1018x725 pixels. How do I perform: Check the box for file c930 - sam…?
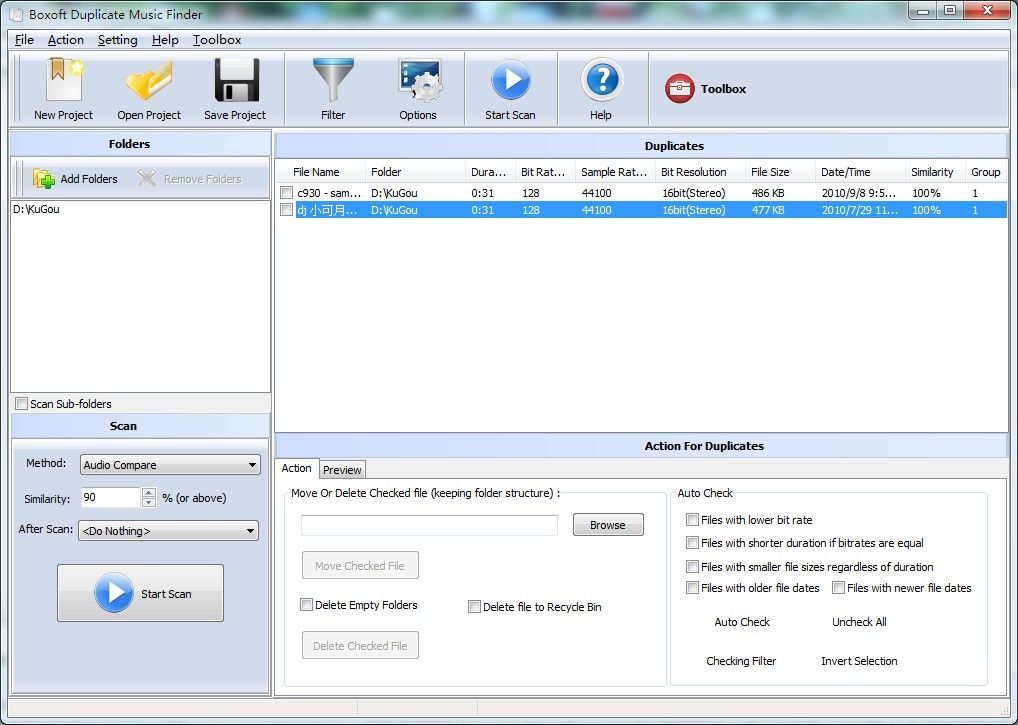point(286,193)
